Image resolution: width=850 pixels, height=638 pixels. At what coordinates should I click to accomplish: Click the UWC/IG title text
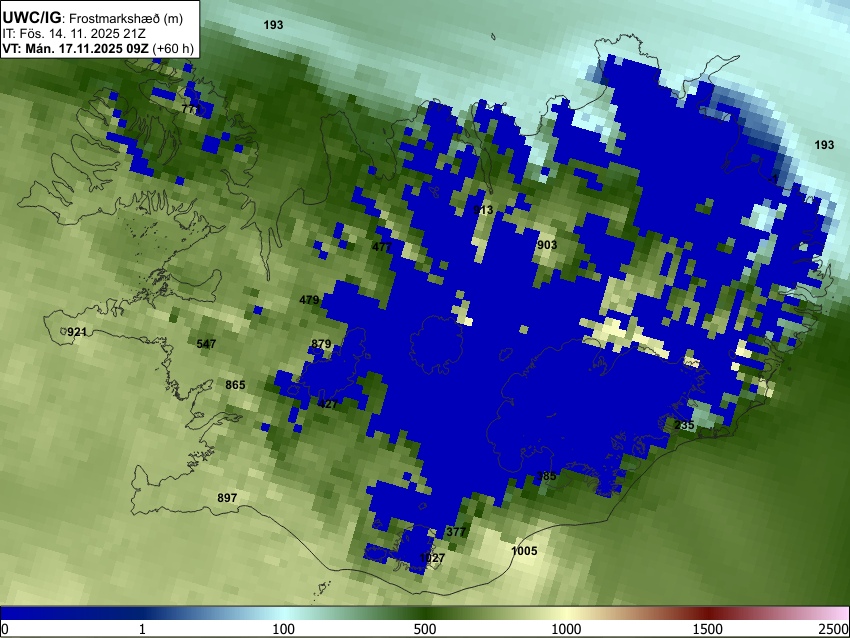click(x=31, y=17)
